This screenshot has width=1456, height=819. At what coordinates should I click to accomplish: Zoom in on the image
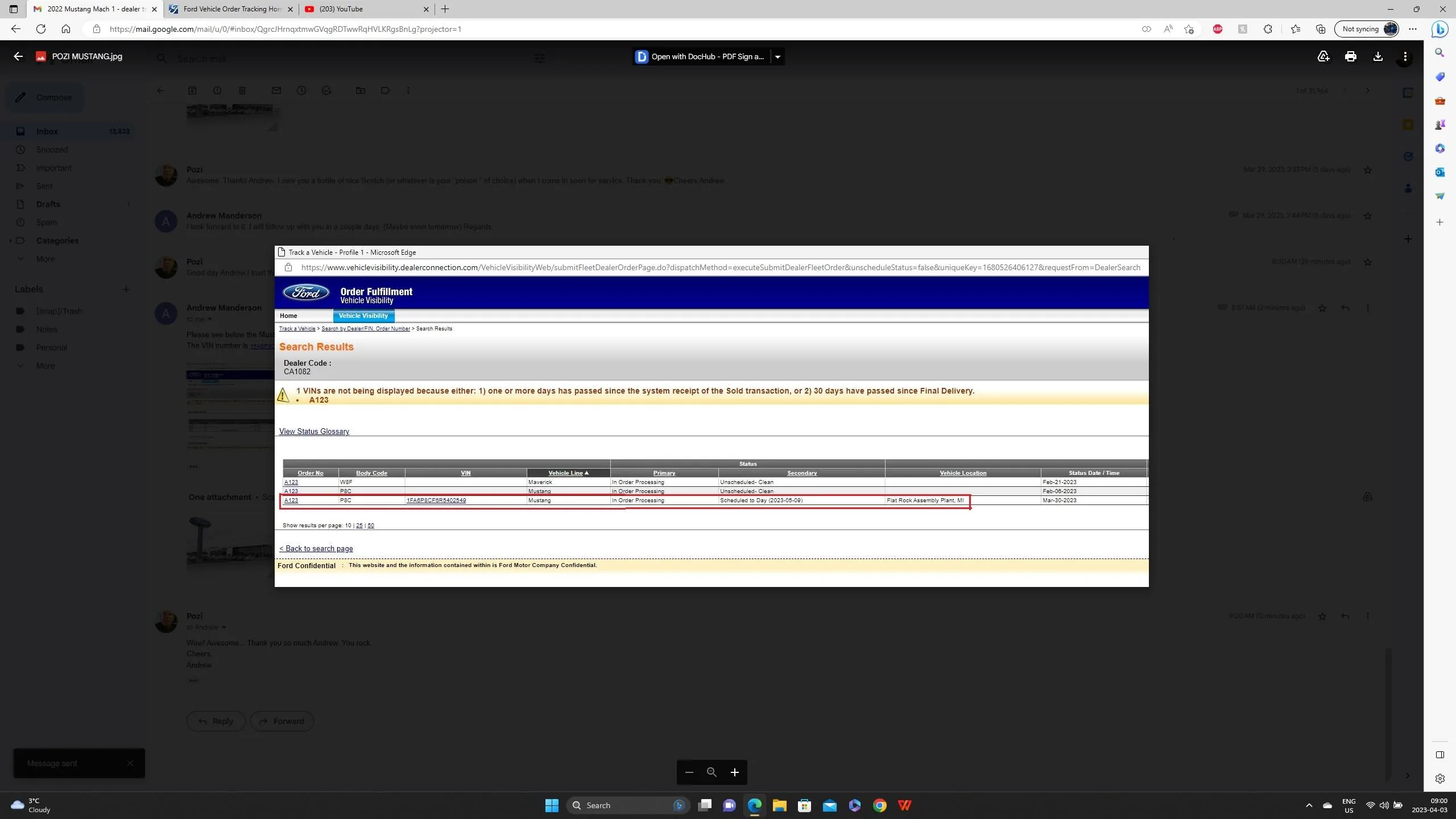[x=734, y=772]
